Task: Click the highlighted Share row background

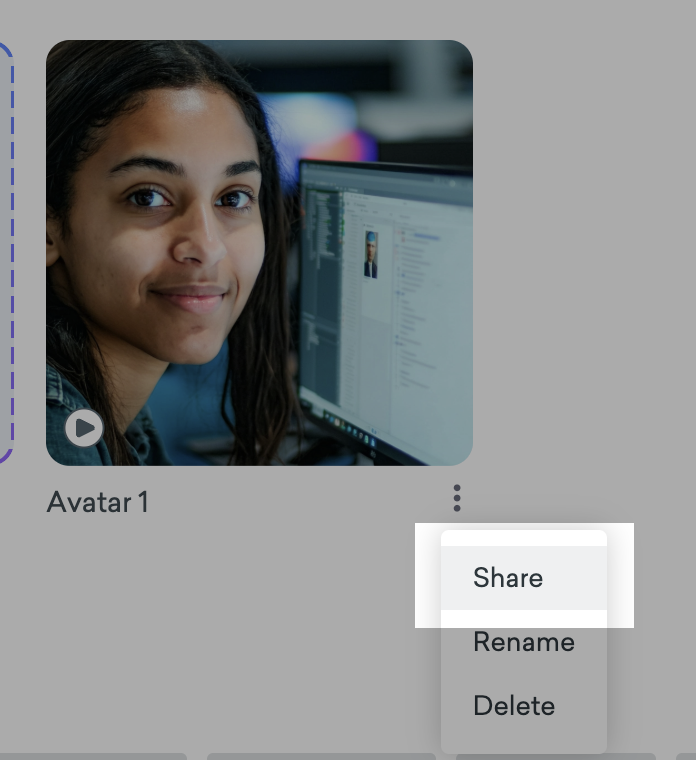Action: pos(580,578)
